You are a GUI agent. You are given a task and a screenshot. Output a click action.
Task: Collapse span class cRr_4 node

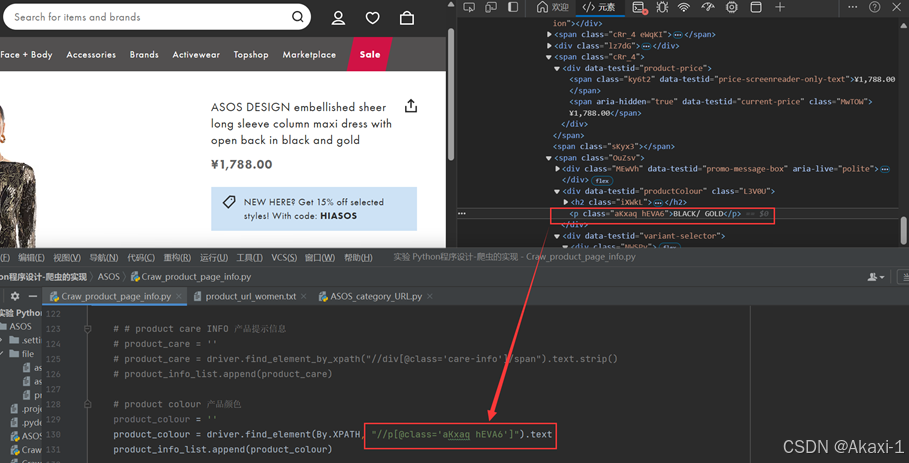[x=549, y=57]
